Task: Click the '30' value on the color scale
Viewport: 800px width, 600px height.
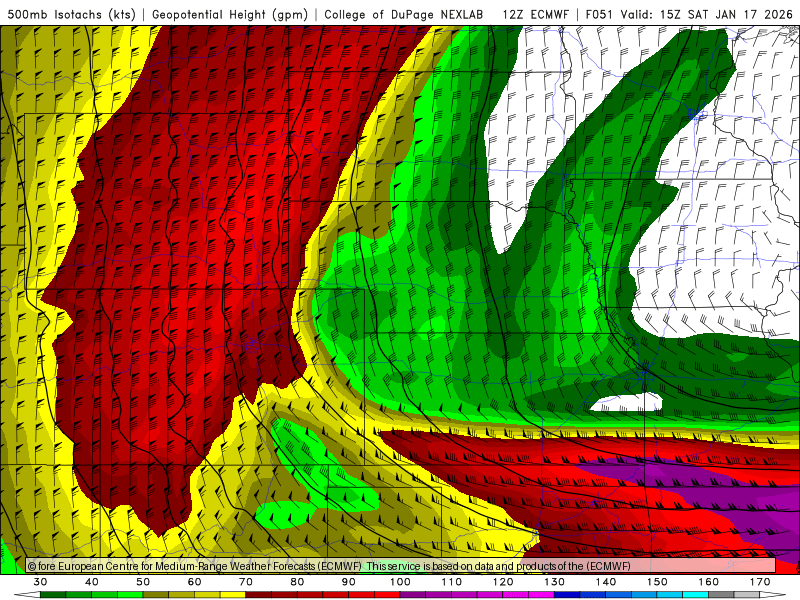Action: [x=40, y=582]
